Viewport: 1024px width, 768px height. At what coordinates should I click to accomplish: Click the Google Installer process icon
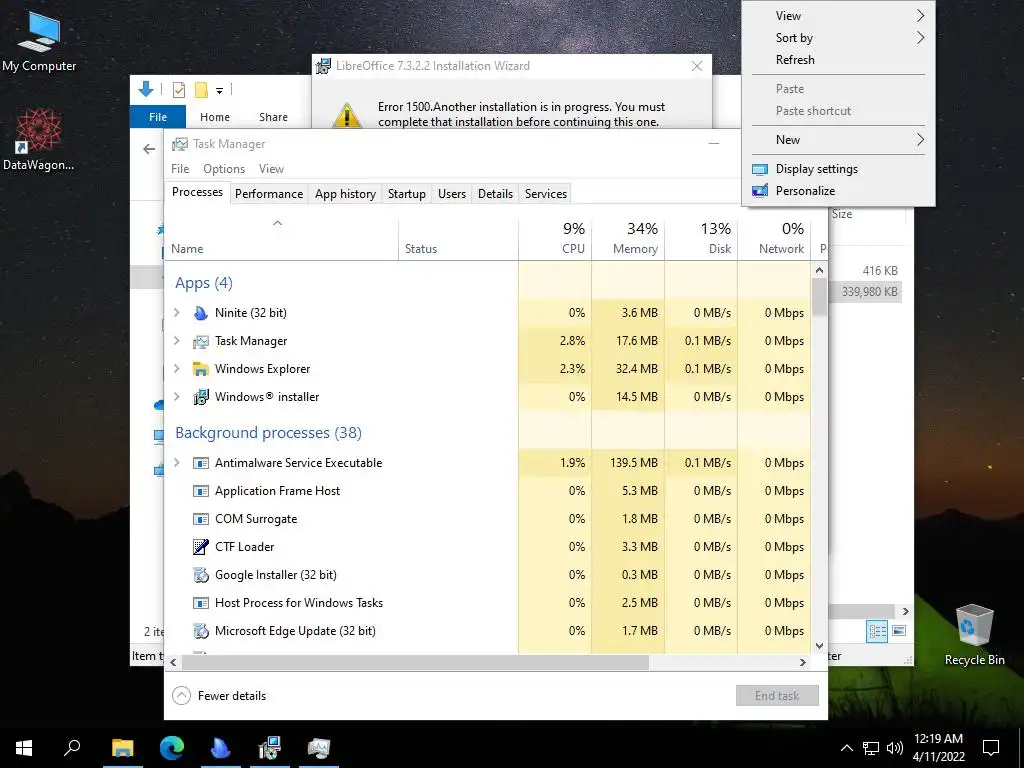coord(200,575)
